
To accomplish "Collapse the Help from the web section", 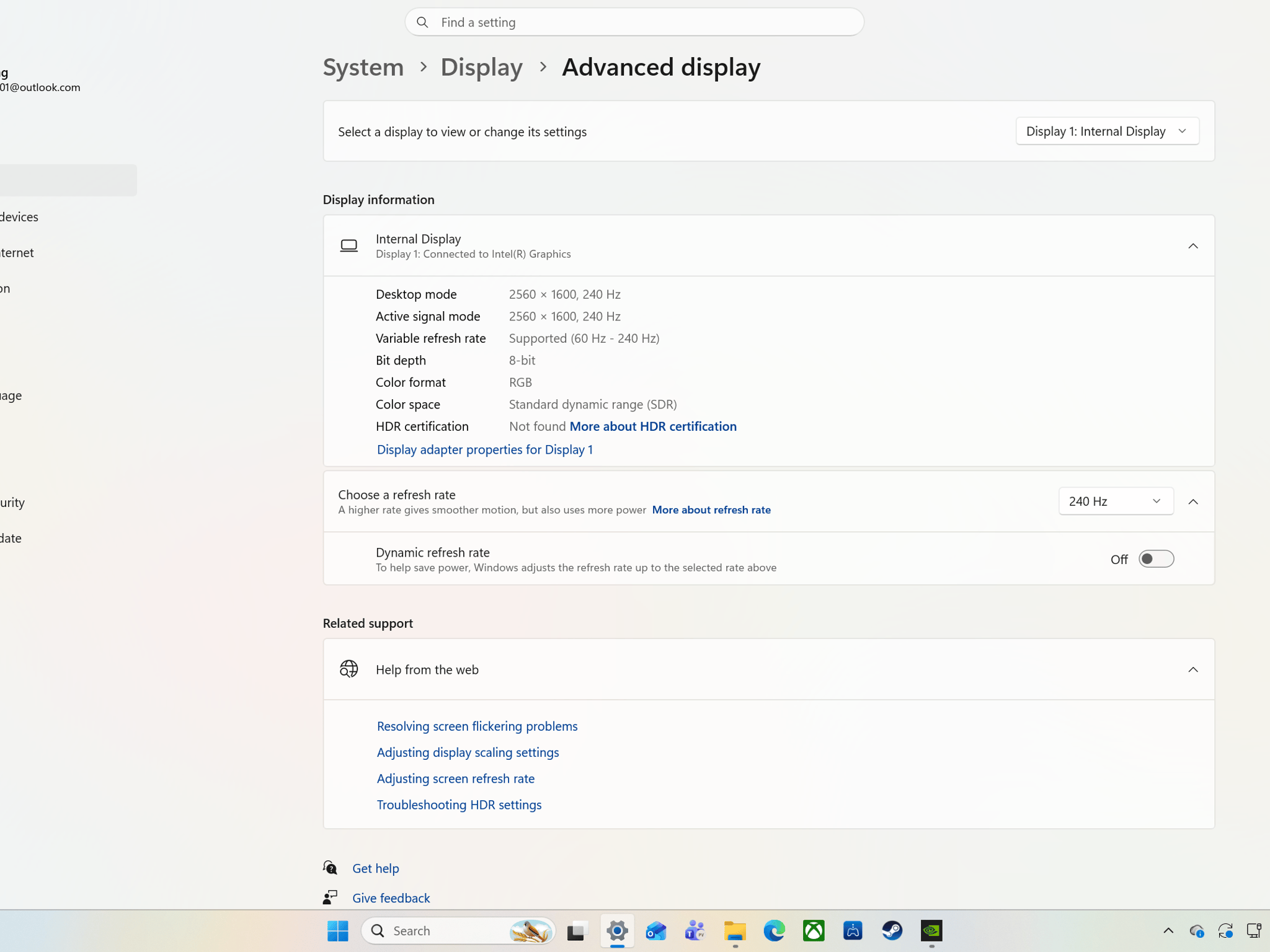I will tap(1192, 669).
